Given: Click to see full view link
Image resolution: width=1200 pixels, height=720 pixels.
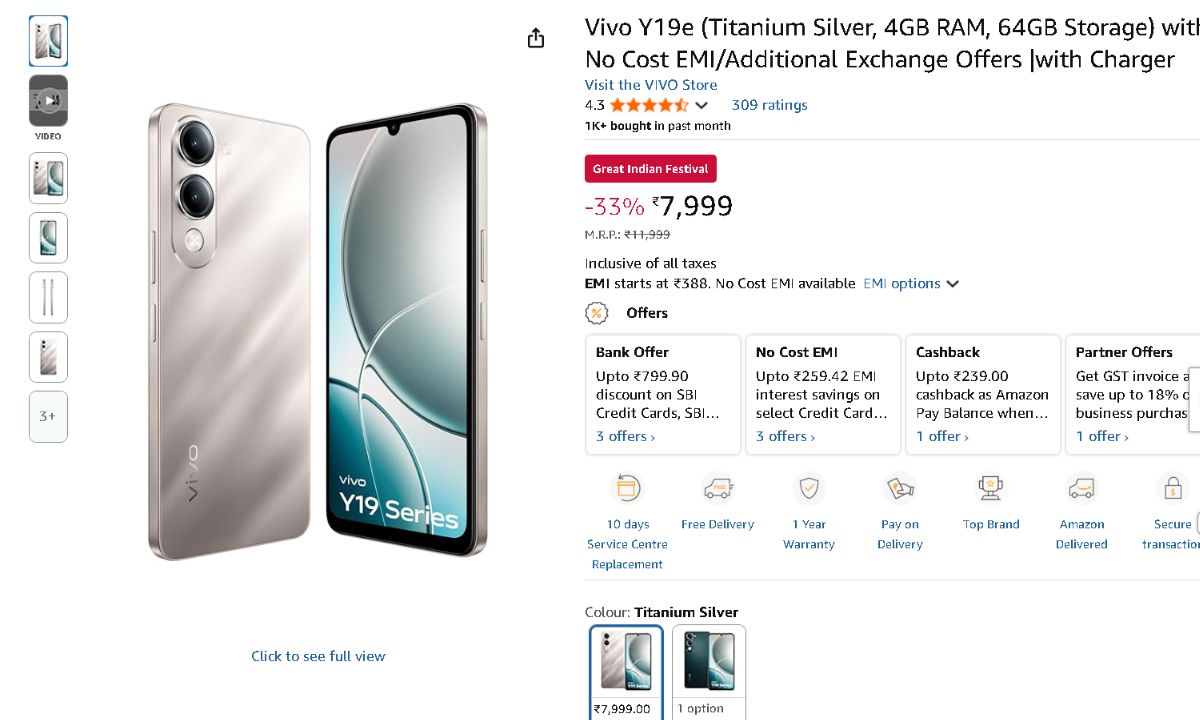Looking at the screenshot, I should 318,656.
